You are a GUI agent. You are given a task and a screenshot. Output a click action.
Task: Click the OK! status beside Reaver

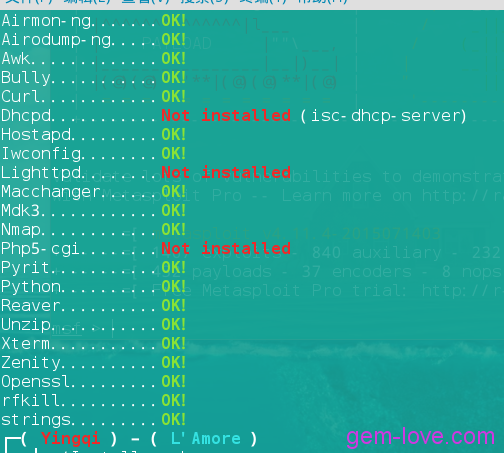point(174,306)
